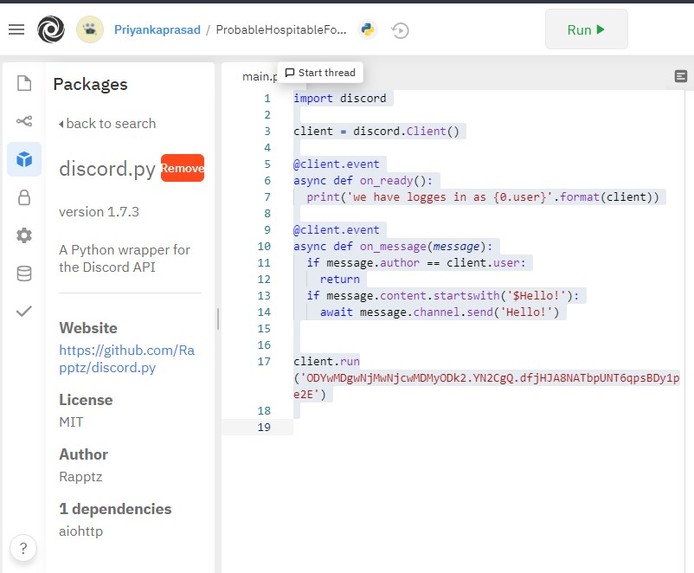
Task: Click 'version 1.7.3' text
Action: 99,212
